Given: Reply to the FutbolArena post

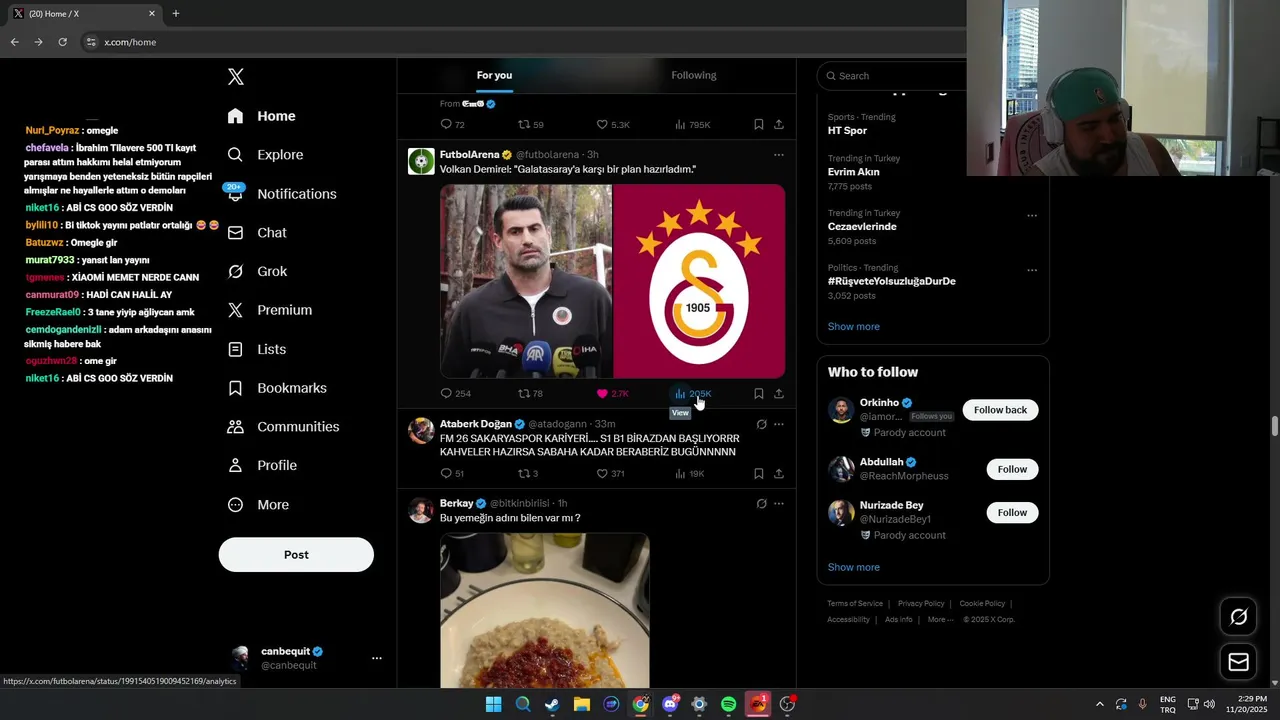Looking at the screenshot, I should [x=455, y=394].
